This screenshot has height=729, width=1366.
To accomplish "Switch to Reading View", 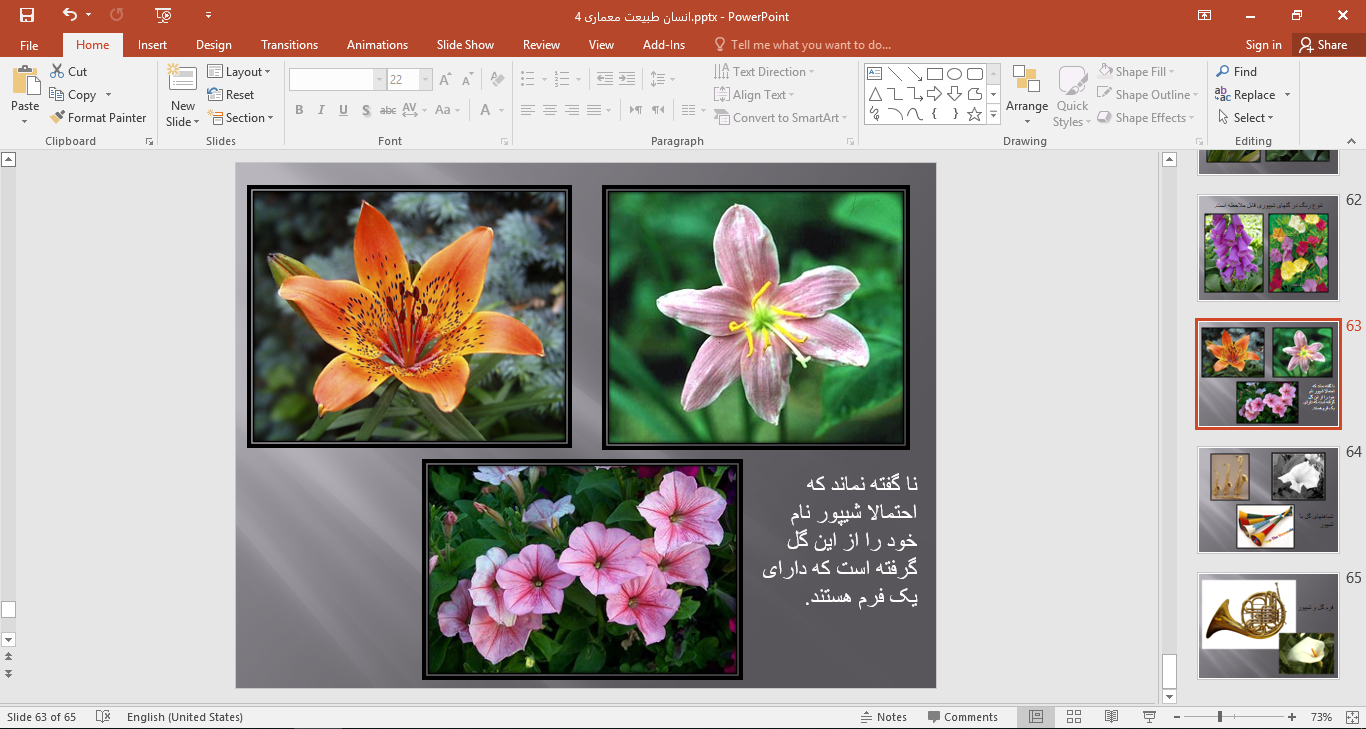I will coord(1111,717).
